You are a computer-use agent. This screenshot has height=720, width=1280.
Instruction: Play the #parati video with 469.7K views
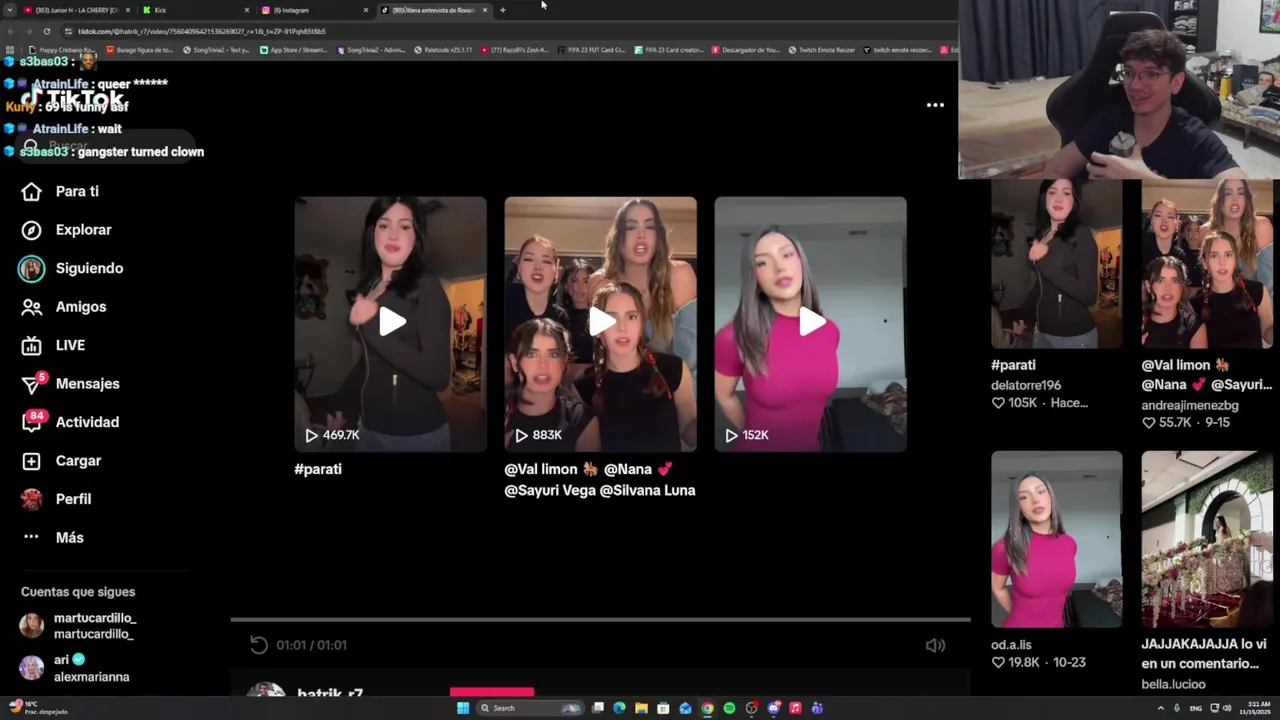(390, 323)
